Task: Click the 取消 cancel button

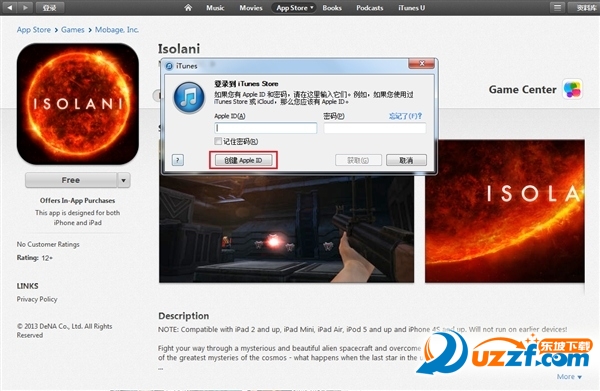Action: pyautogui.click(x=406, y=160)
